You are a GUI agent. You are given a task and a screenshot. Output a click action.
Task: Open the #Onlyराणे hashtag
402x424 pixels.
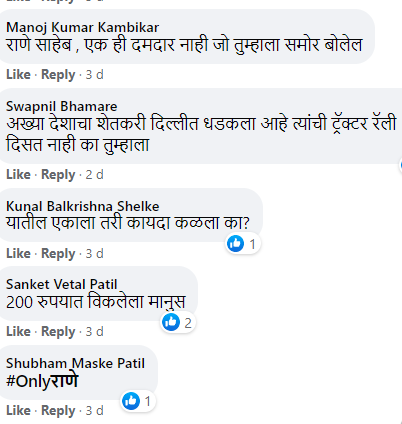pos(42,381)
